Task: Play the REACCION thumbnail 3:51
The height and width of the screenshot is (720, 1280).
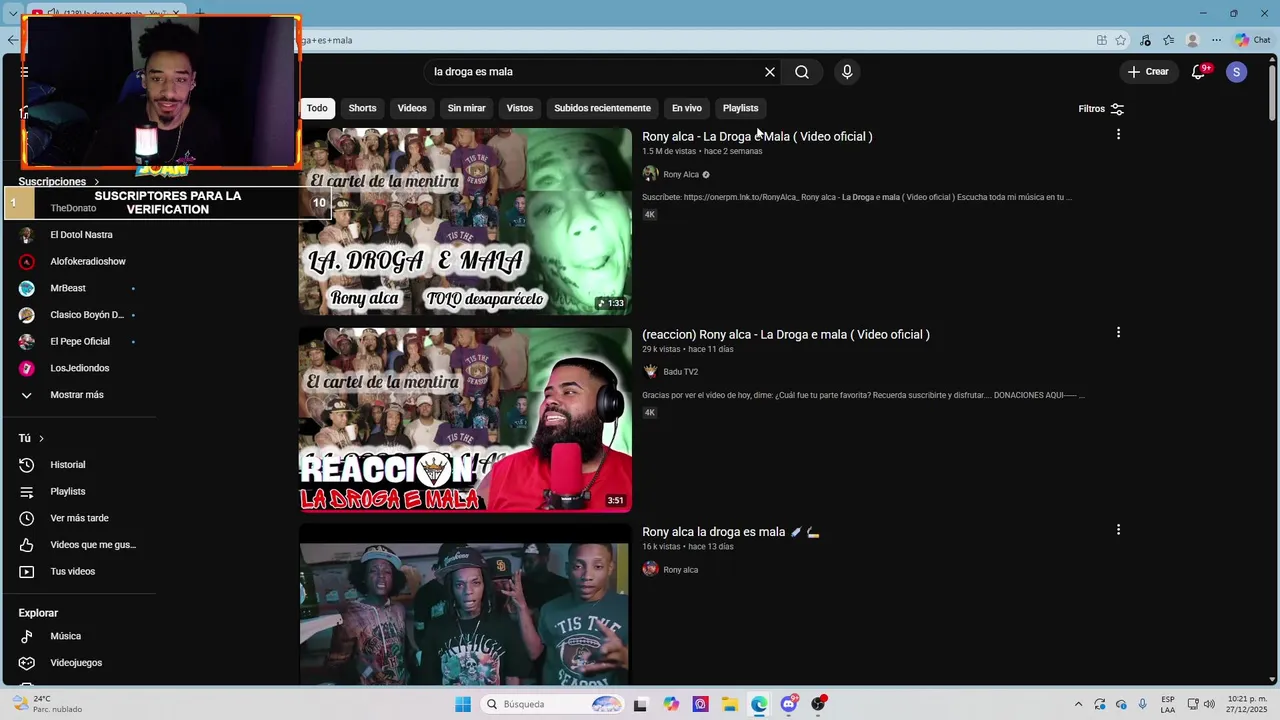Action: (x=465, y=420)
